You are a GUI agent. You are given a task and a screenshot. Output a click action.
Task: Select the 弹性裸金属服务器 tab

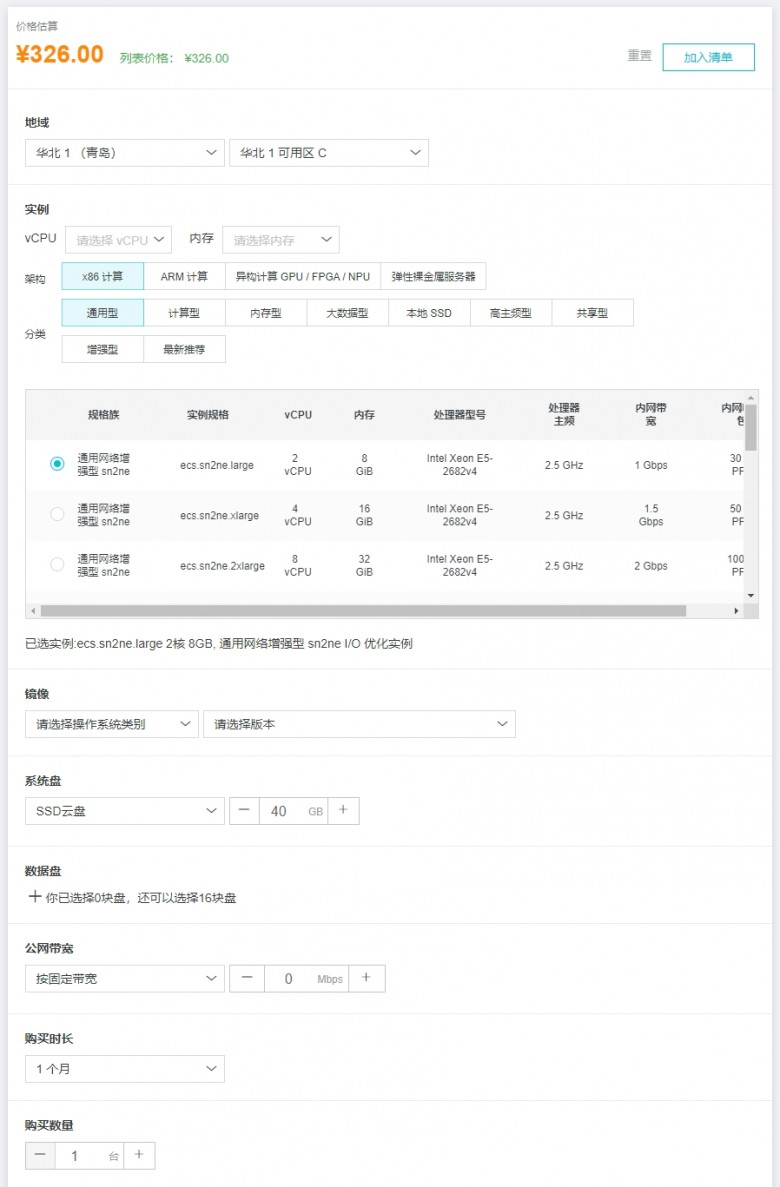click(x=433, y=276)
